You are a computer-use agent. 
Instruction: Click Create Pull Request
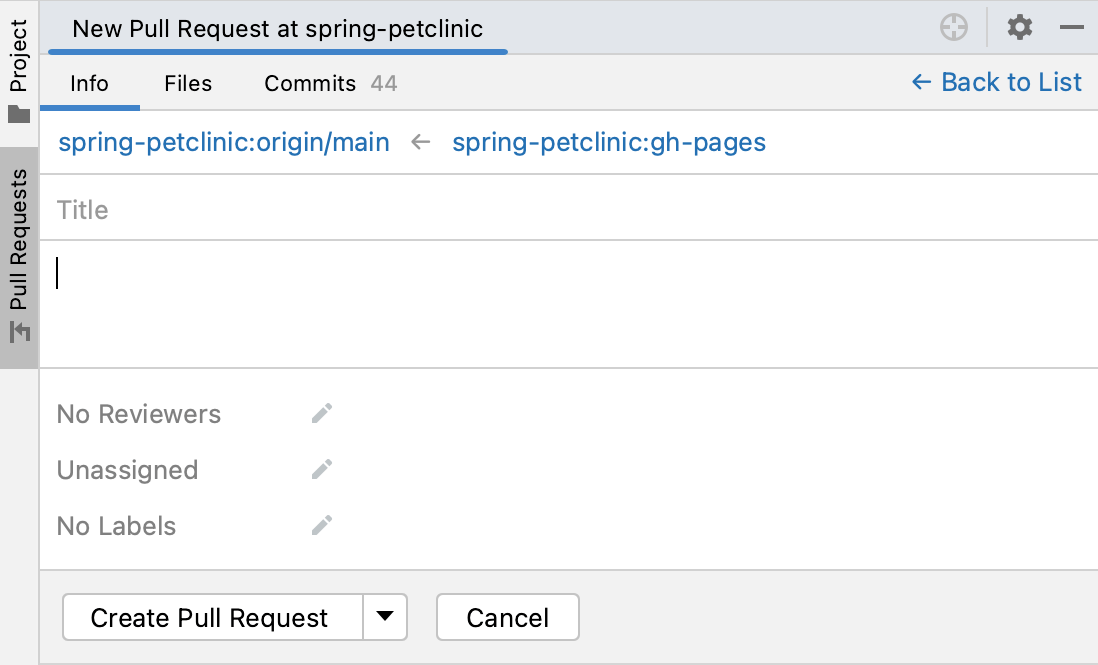210,617
